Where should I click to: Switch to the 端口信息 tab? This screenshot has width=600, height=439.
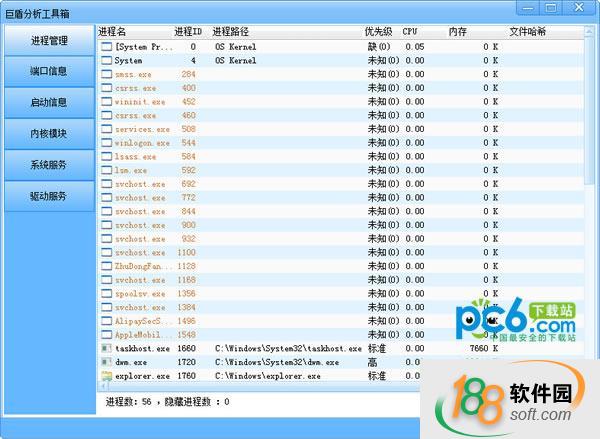[x=49, y=72]
